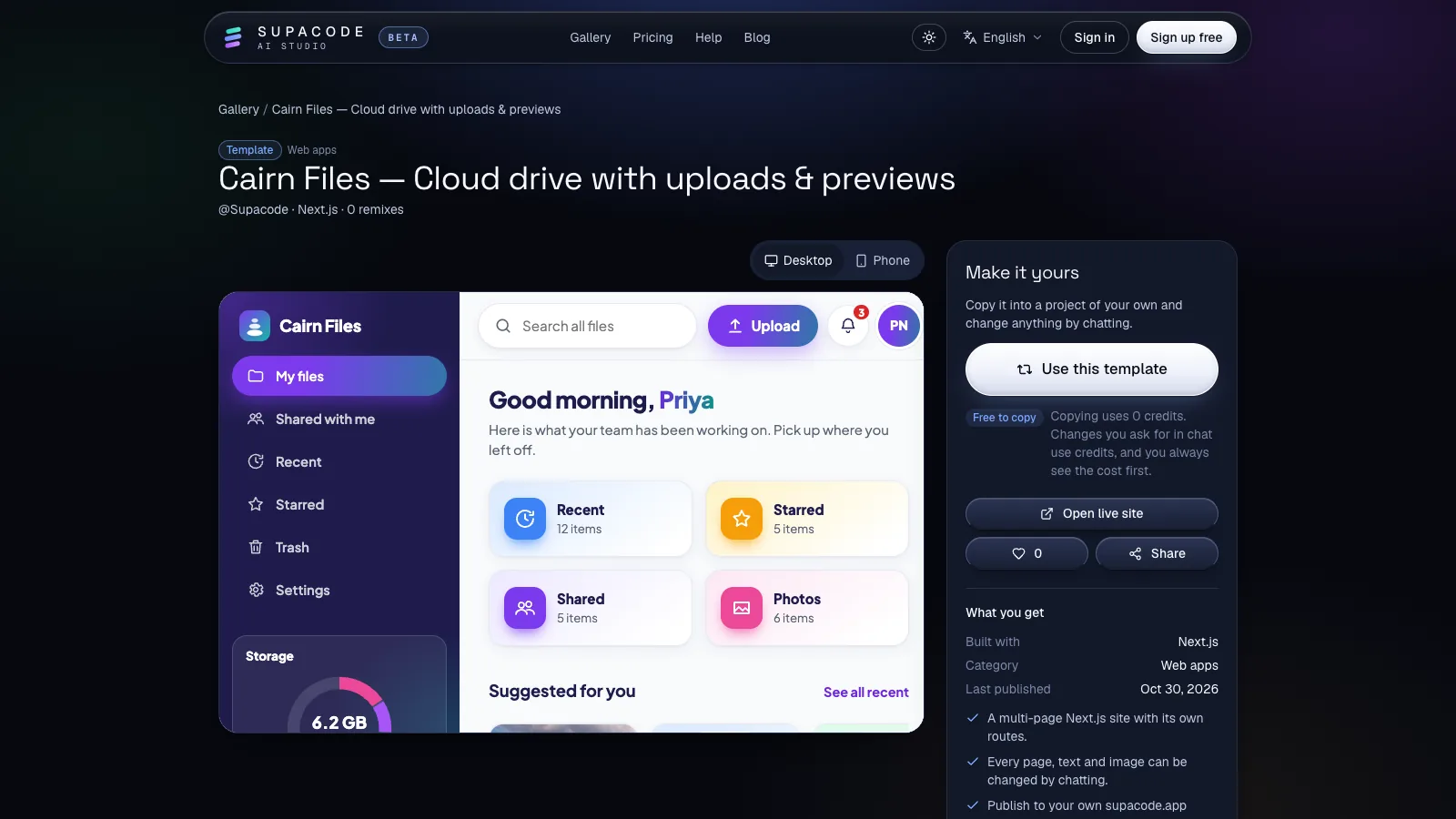Open the Photos 6 items card
The height and width of the screenshot is (819, 1456).
tap(807, 608)
